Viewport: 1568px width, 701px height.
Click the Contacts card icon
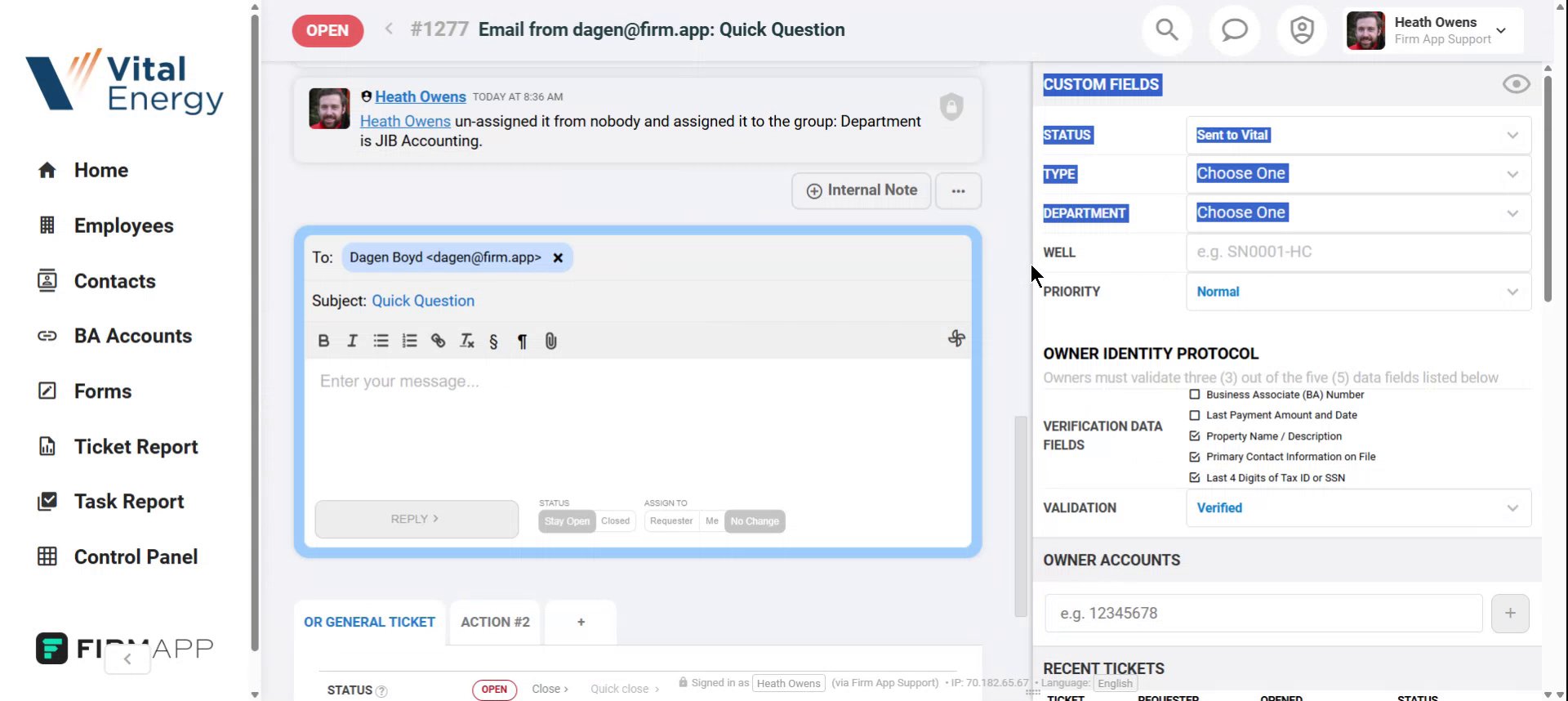(47, 280)
